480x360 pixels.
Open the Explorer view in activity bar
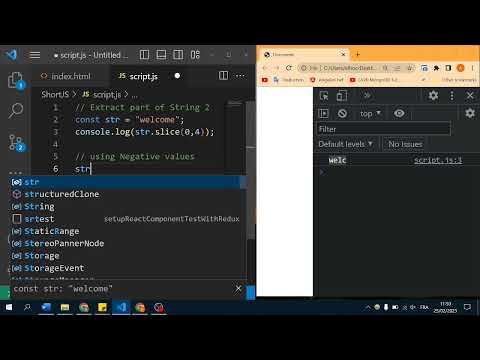tap(16, 80)
